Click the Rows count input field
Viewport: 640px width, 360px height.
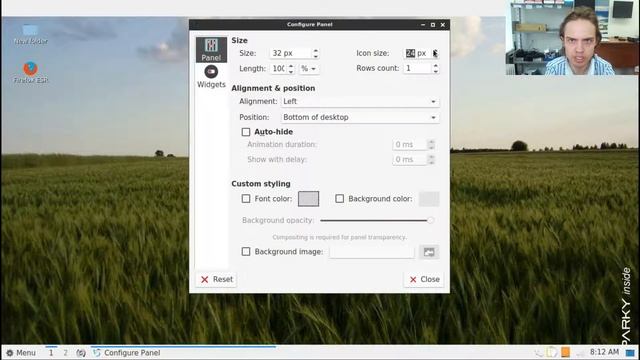point(417,69)
